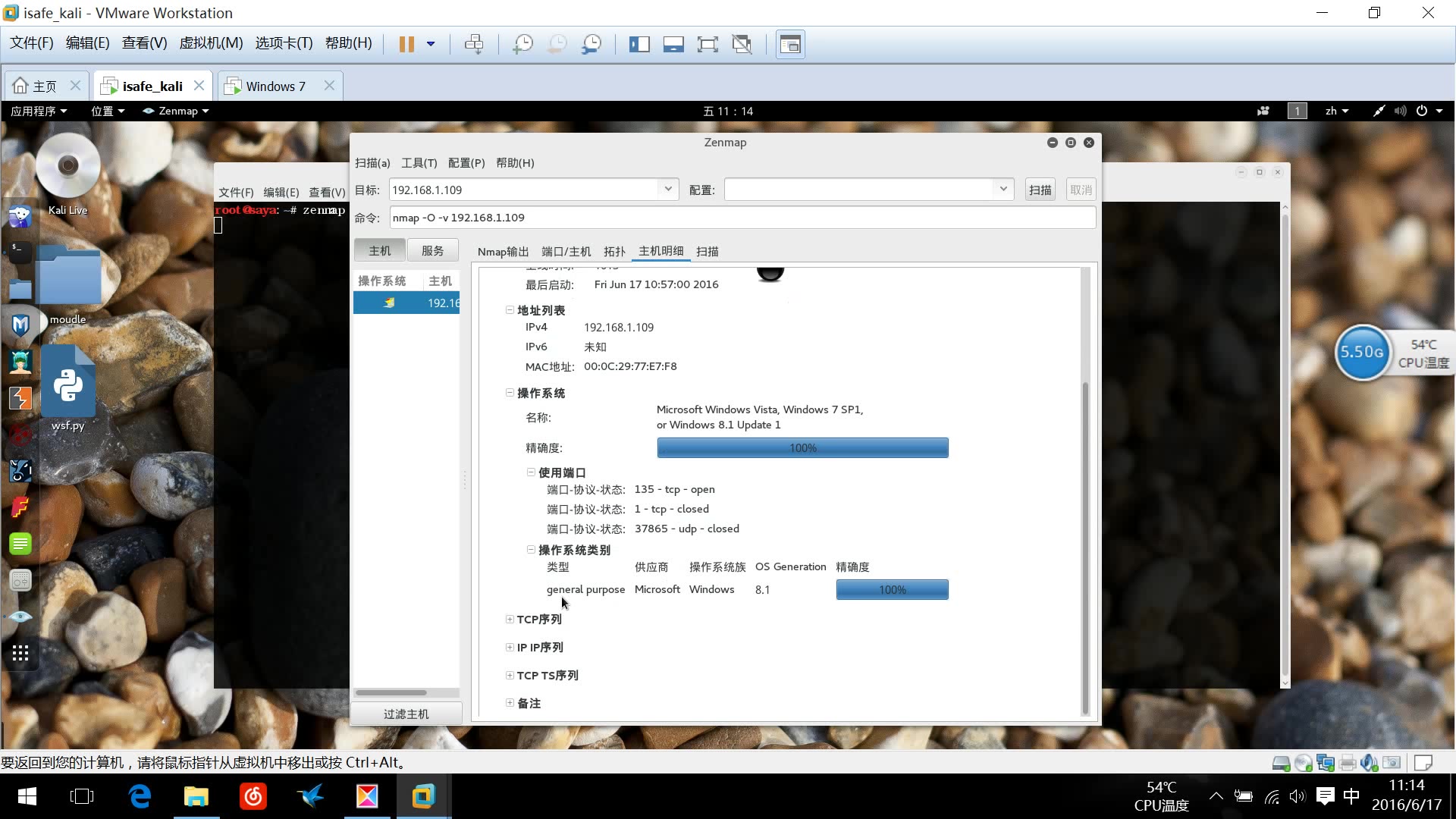Click the take snapshot clock icon
Image resolution: width=1456 pixels, height=819 pixels.
pyautogui.click(x=522, y=45)
